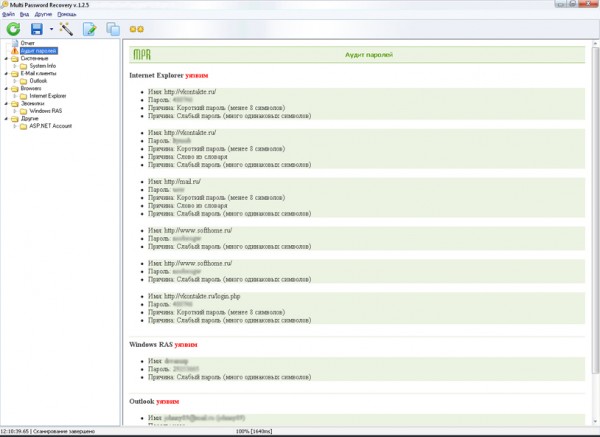Click the scroll up arrow of report
The height and width of the screenshot is (437, 600).
coord(595,44)
